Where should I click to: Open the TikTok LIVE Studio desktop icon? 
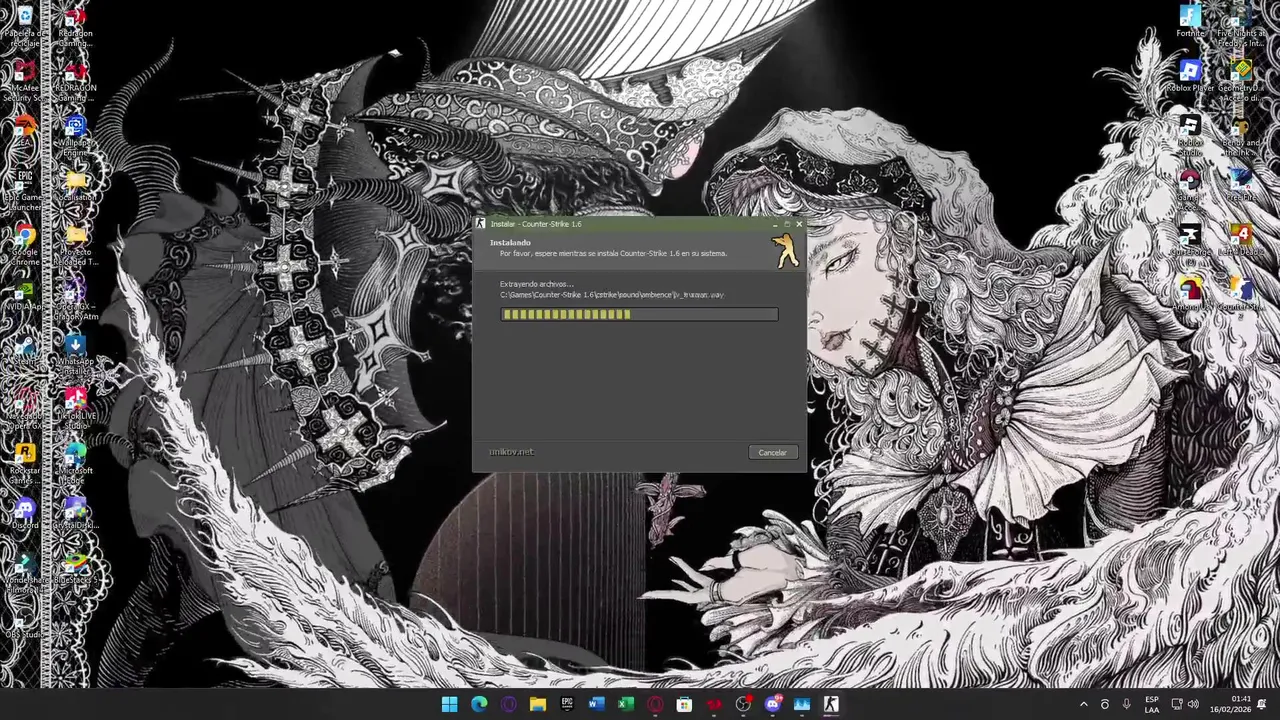(75, 409)
